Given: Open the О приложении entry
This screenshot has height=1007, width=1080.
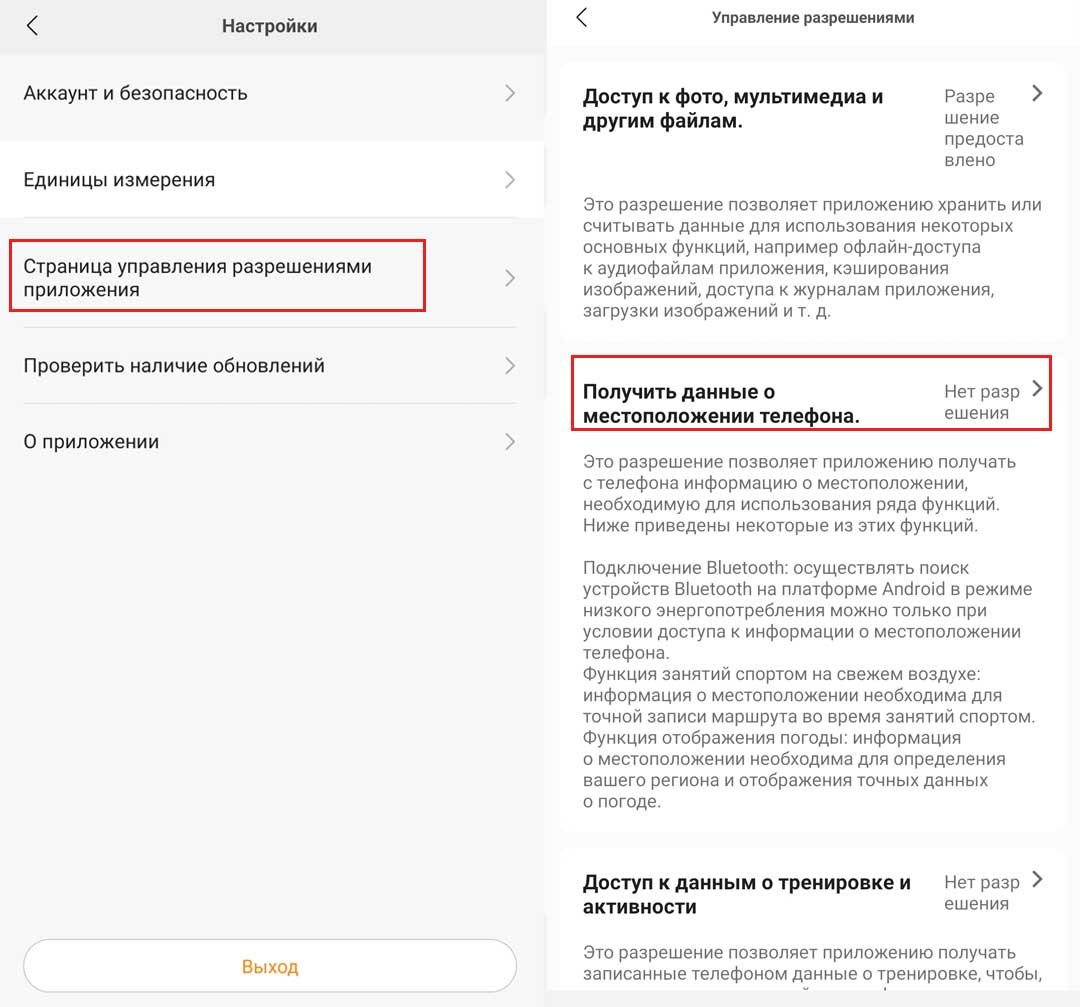Looking at the screenshot, I should pyautogui.click(x=91, y=442).
